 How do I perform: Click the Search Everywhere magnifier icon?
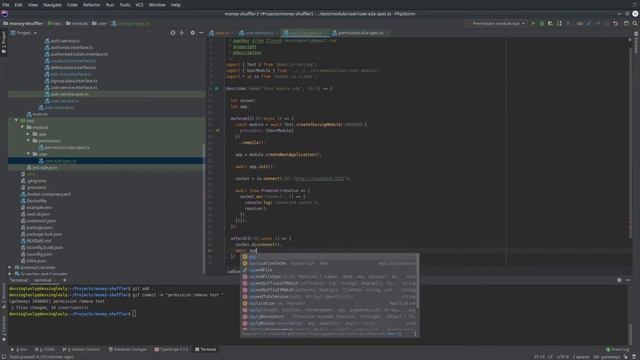coord(635,24)
